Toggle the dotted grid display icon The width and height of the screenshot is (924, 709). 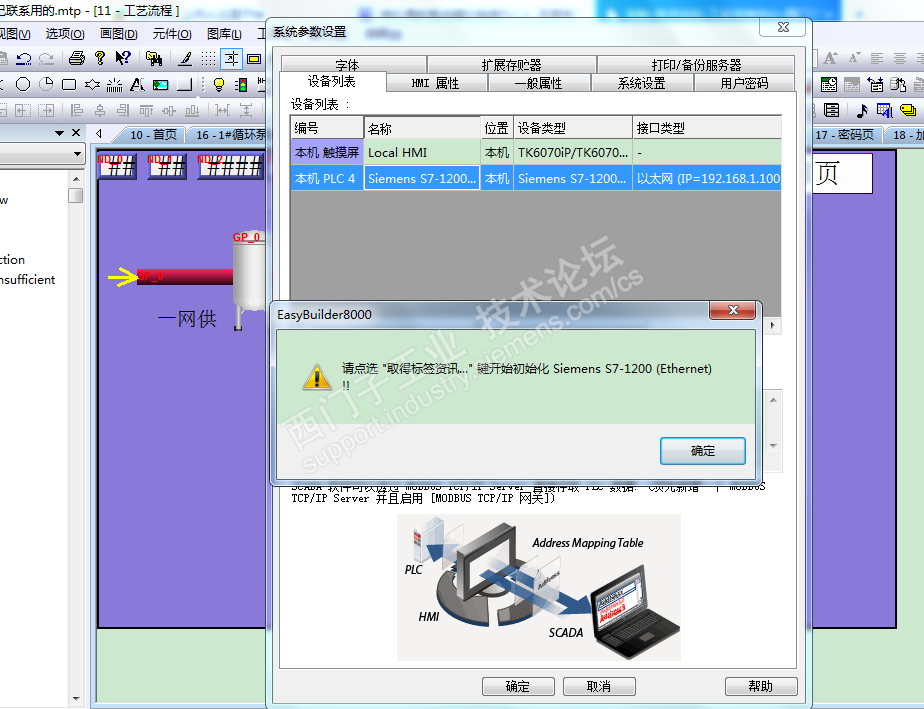tap(208, 58)
